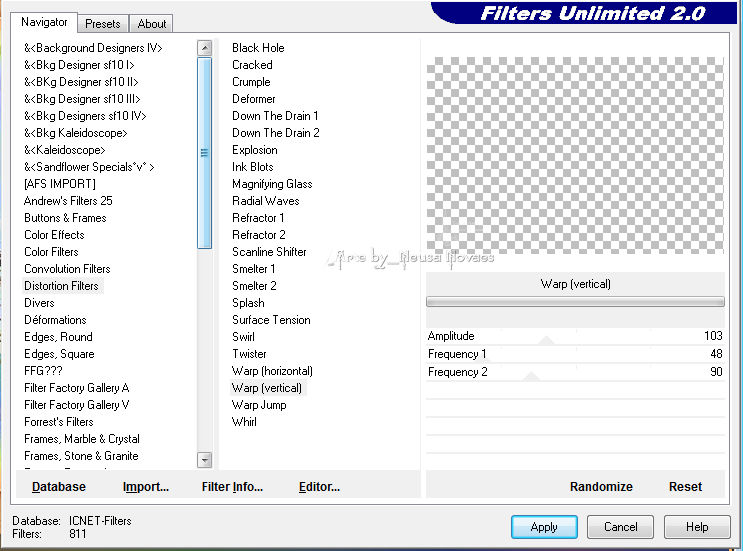The width and height of the screenshot is (743, 551).
Task: Select &<Bkg Designer sf10 I> category
Action: 79,65
